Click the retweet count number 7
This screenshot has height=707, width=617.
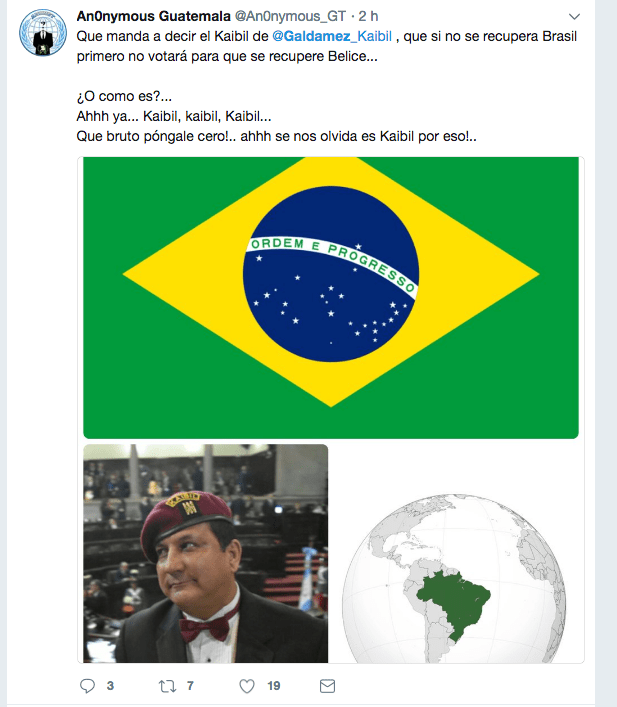(x=190, y=686)
